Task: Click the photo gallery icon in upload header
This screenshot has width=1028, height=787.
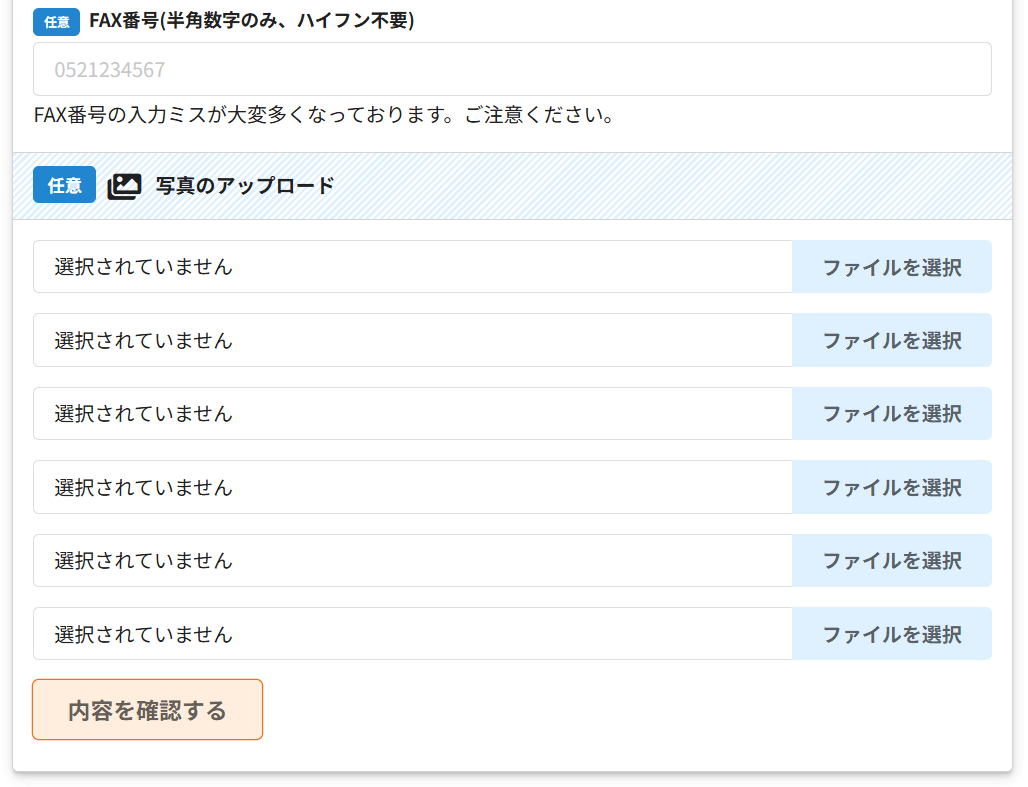Action: point(124,186)
